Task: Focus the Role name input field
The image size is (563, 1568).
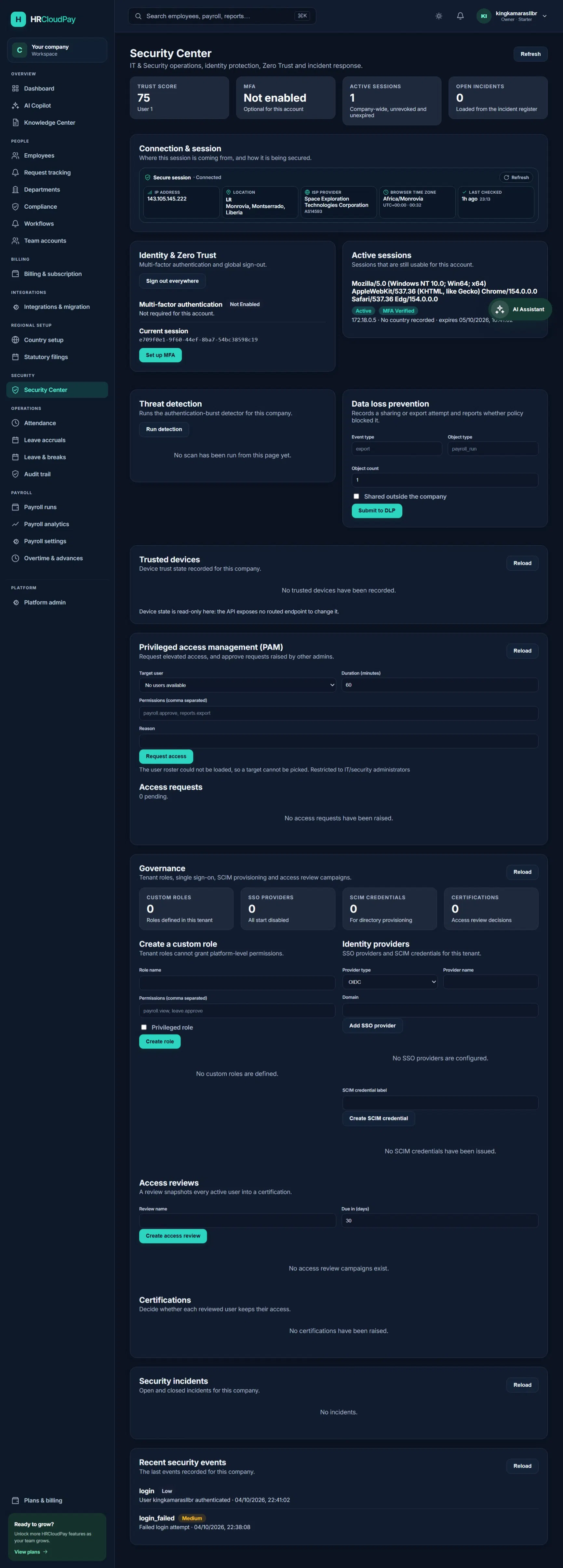Action: [x=237, y=982]
